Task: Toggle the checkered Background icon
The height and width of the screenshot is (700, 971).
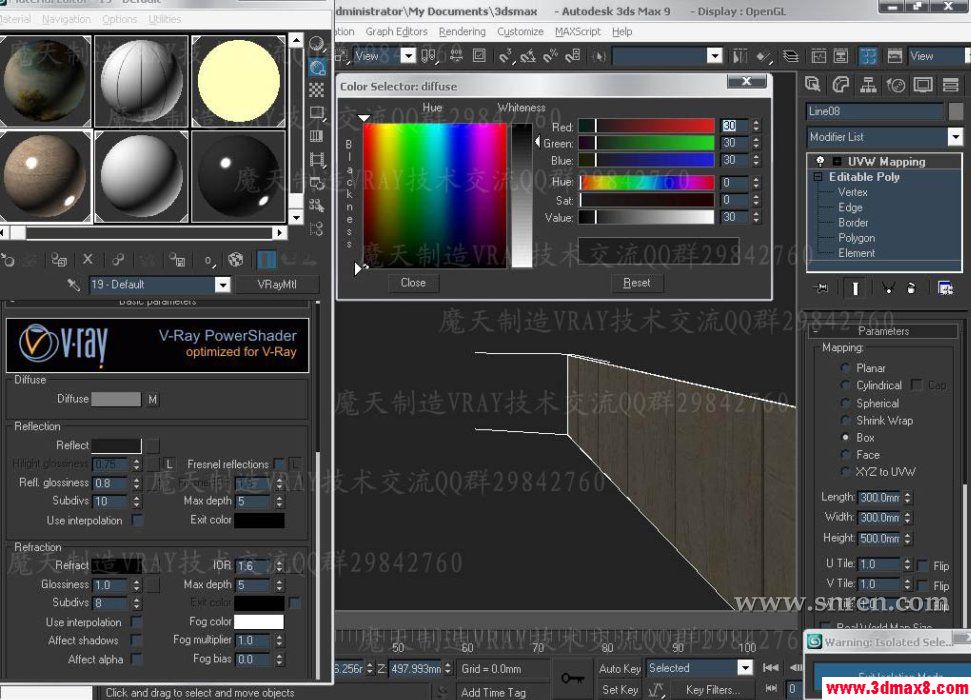Action: point(316,90)
